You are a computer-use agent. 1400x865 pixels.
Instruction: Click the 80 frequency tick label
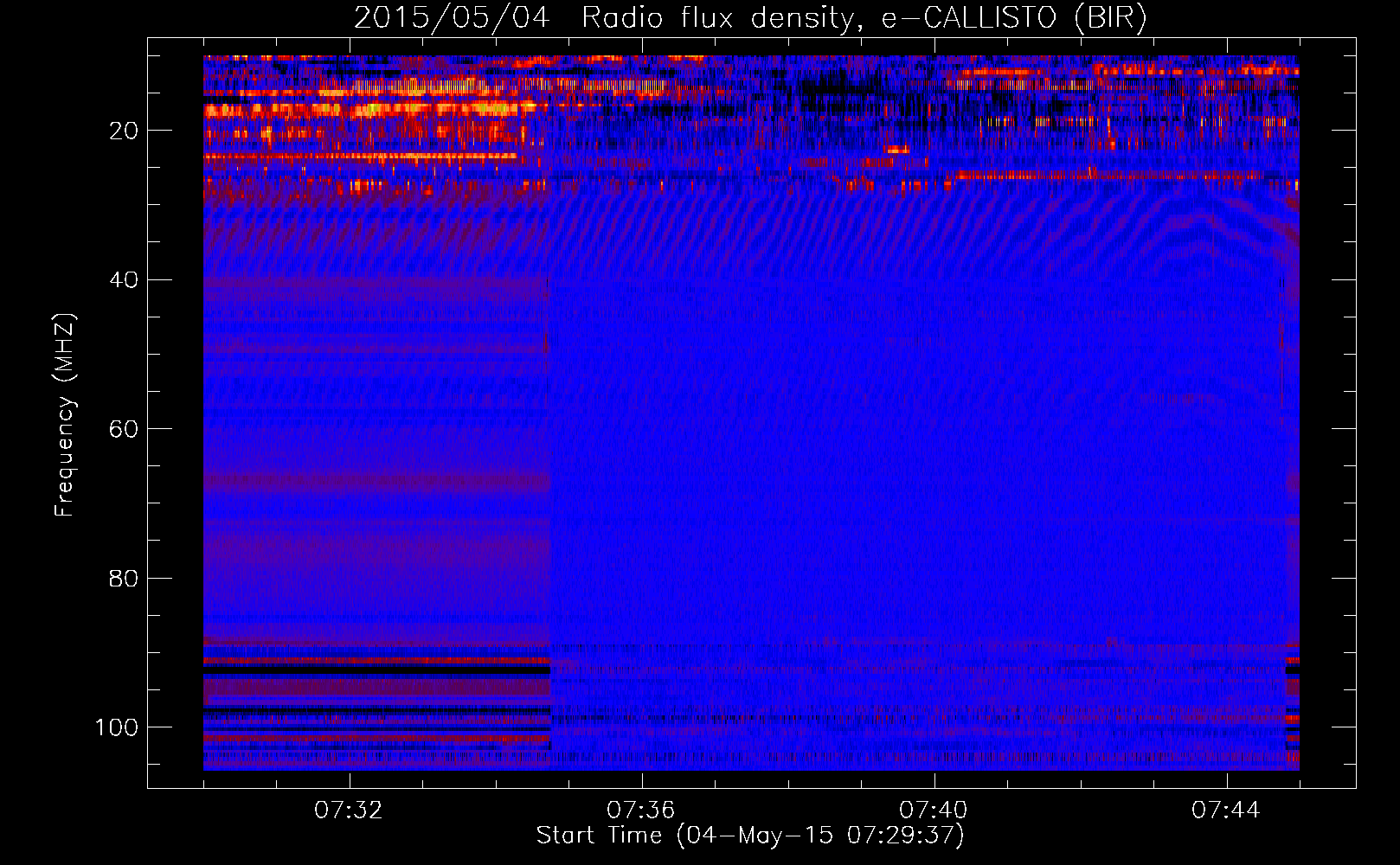[x=124, y=578]
